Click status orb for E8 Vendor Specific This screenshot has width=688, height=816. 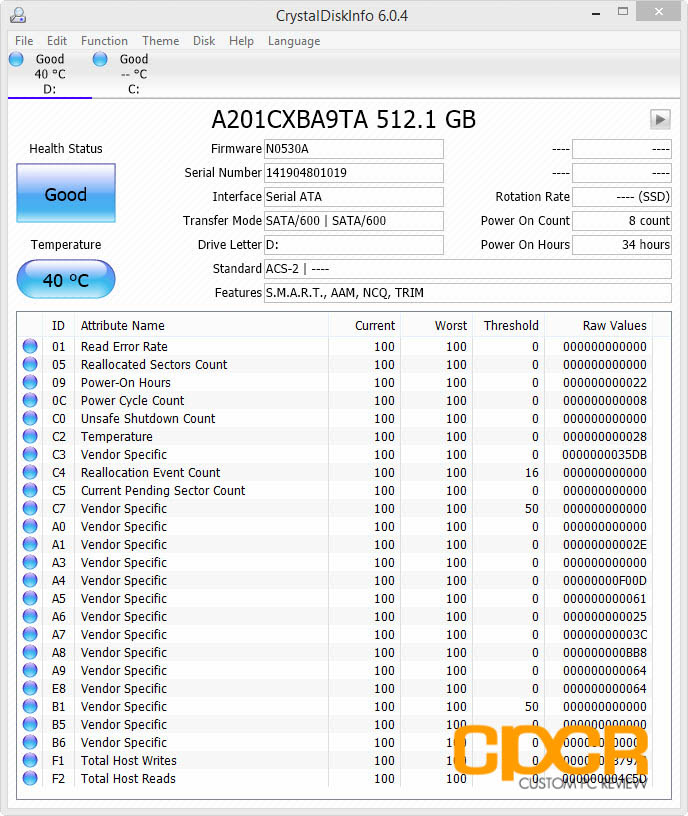coord(30,688)
